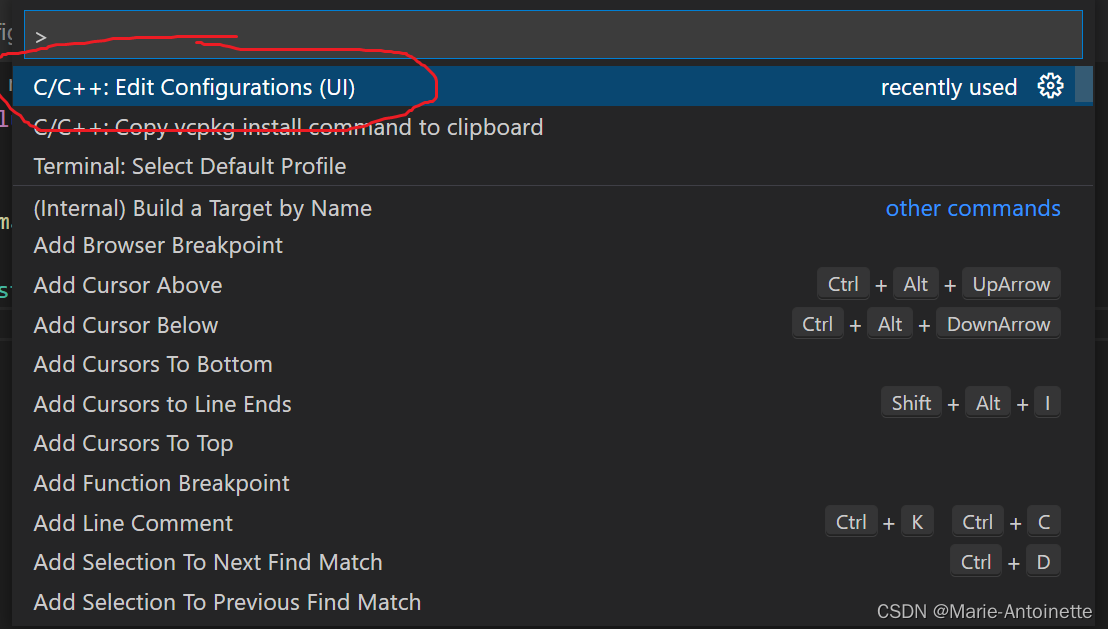Select the "Add Line Comment" command
The height and width of the screenshot is (629, 1108).
coord(132,522)
